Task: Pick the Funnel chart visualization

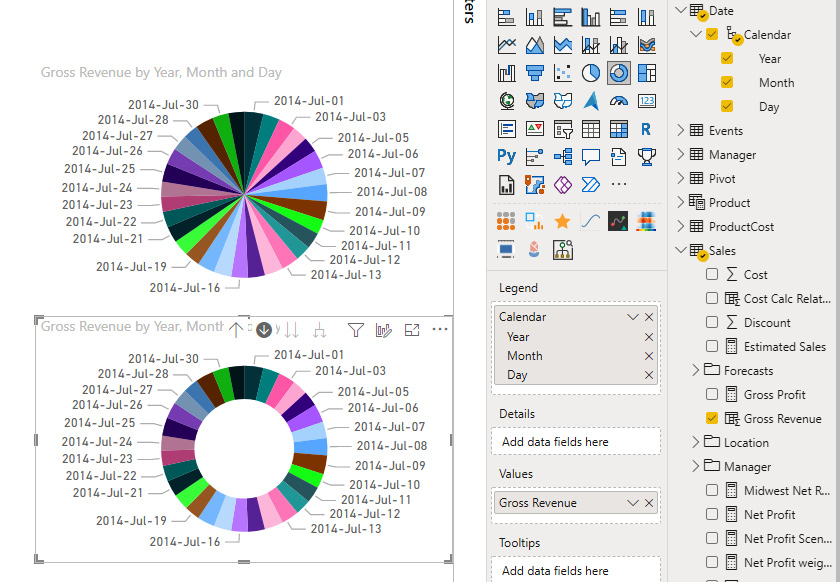Action: click(x=535, y=73)
